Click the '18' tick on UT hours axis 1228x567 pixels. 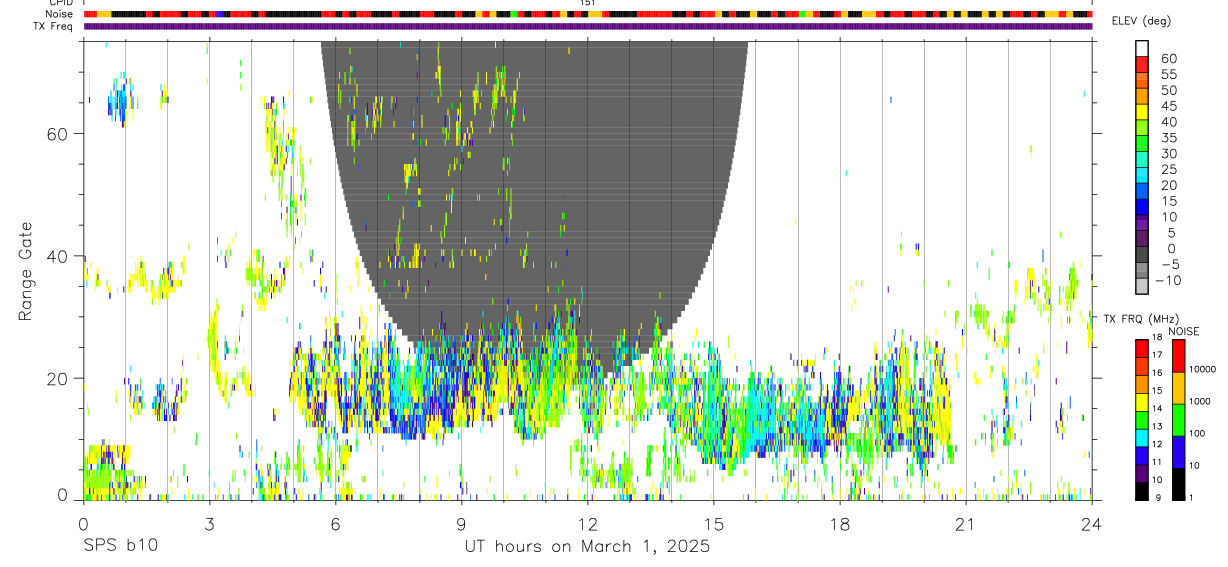(x=840, y=522)
